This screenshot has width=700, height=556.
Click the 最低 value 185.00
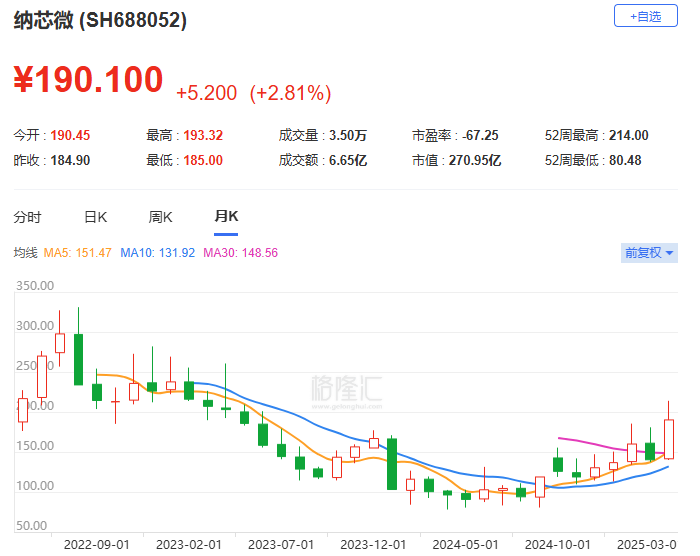(203, 160)
